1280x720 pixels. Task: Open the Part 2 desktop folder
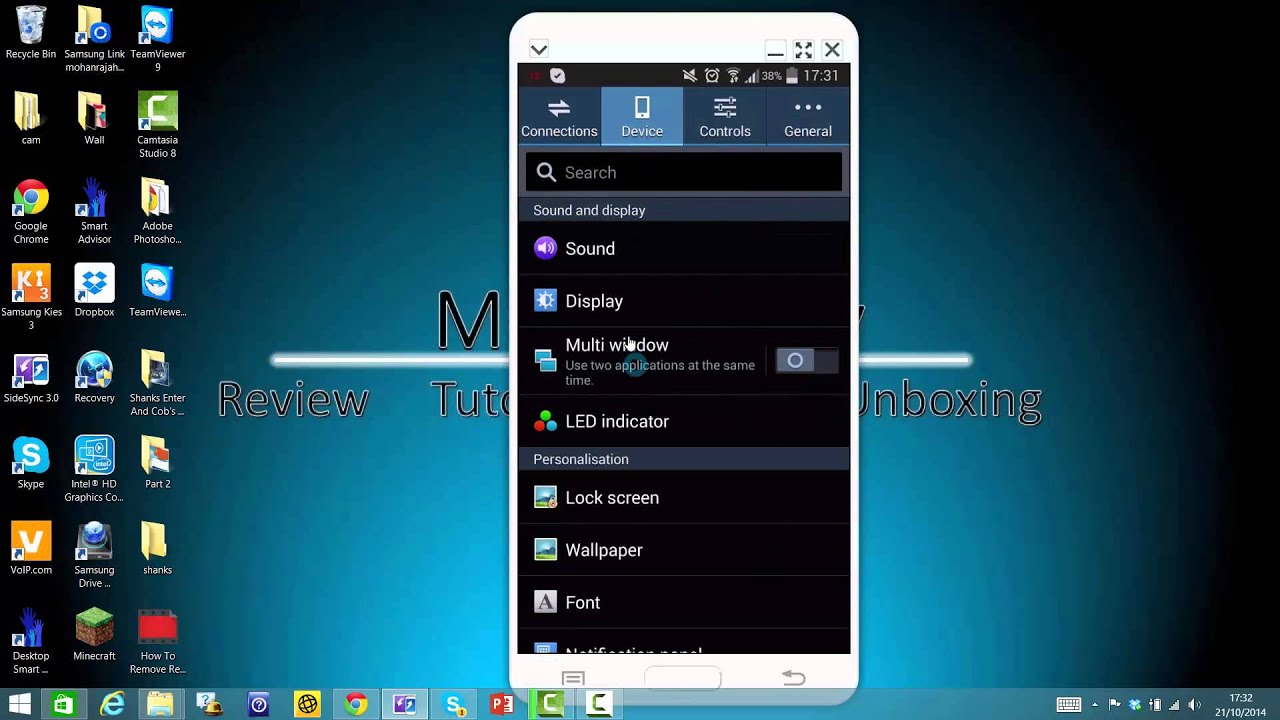coord(157,463)
